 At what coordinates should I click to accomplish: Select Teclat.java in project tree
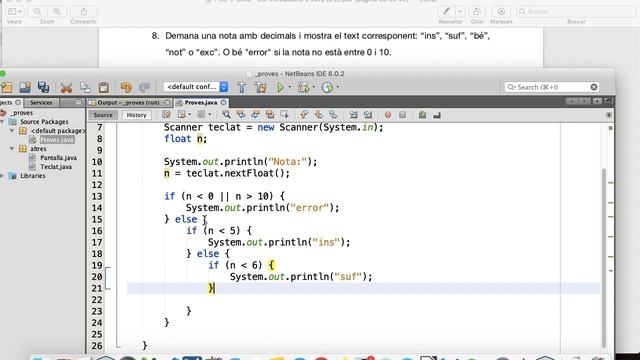pyautogui.click(x=56, y=167)
